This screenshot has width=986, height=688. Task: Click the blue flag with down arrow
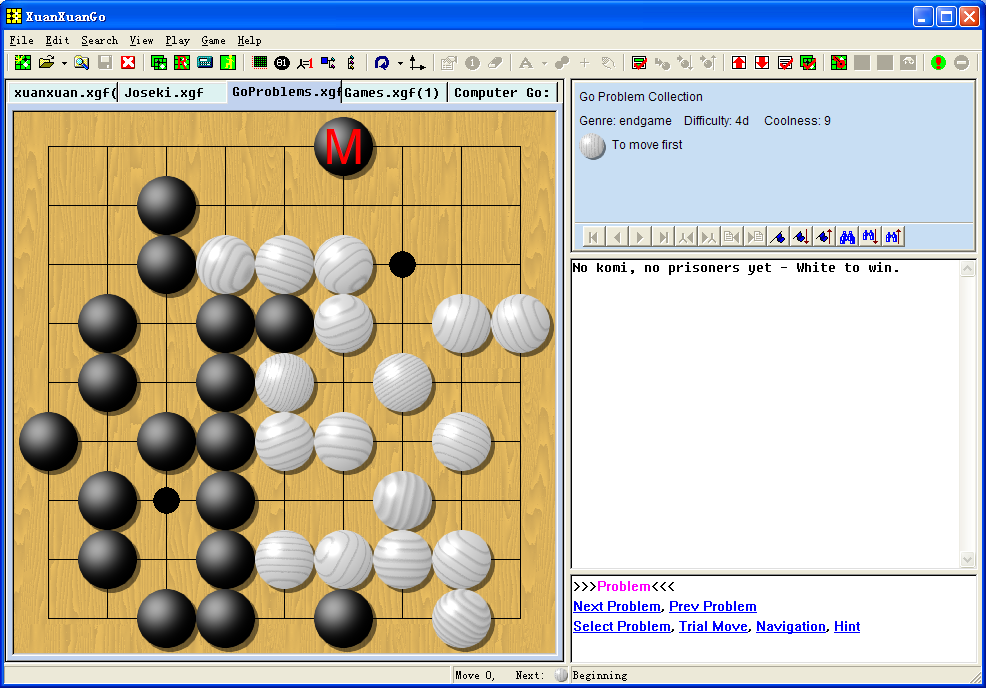pyautogui.click(x=801, y=237)
